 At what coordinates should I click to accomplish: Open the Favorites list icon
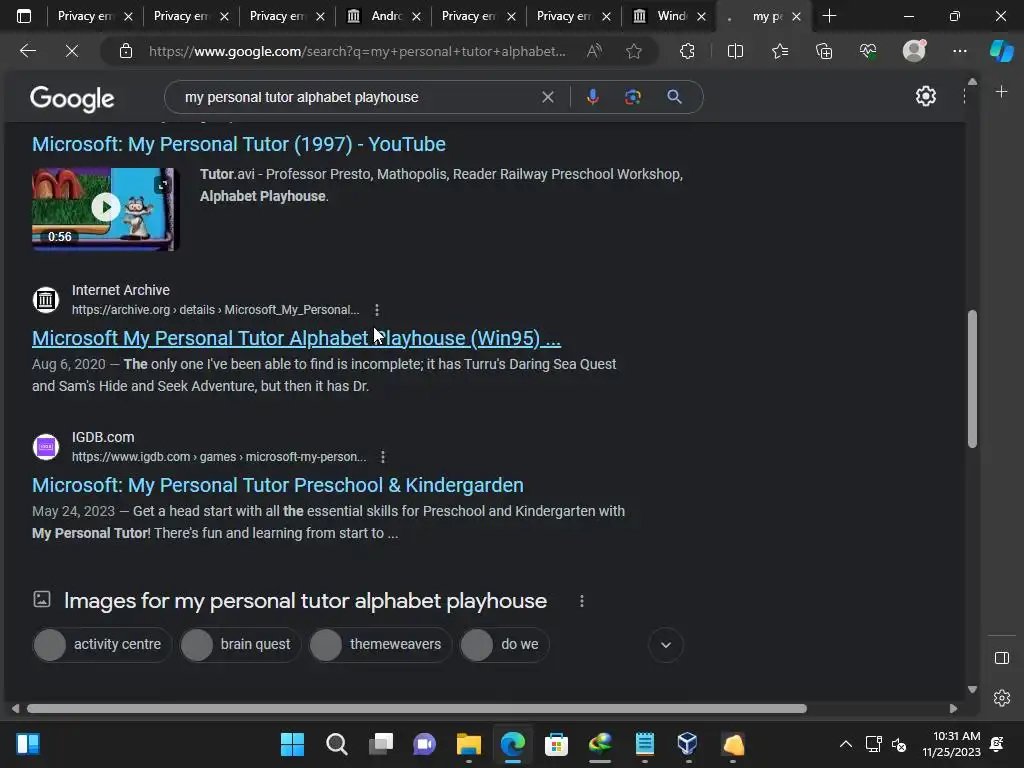(x=780, y=51)
